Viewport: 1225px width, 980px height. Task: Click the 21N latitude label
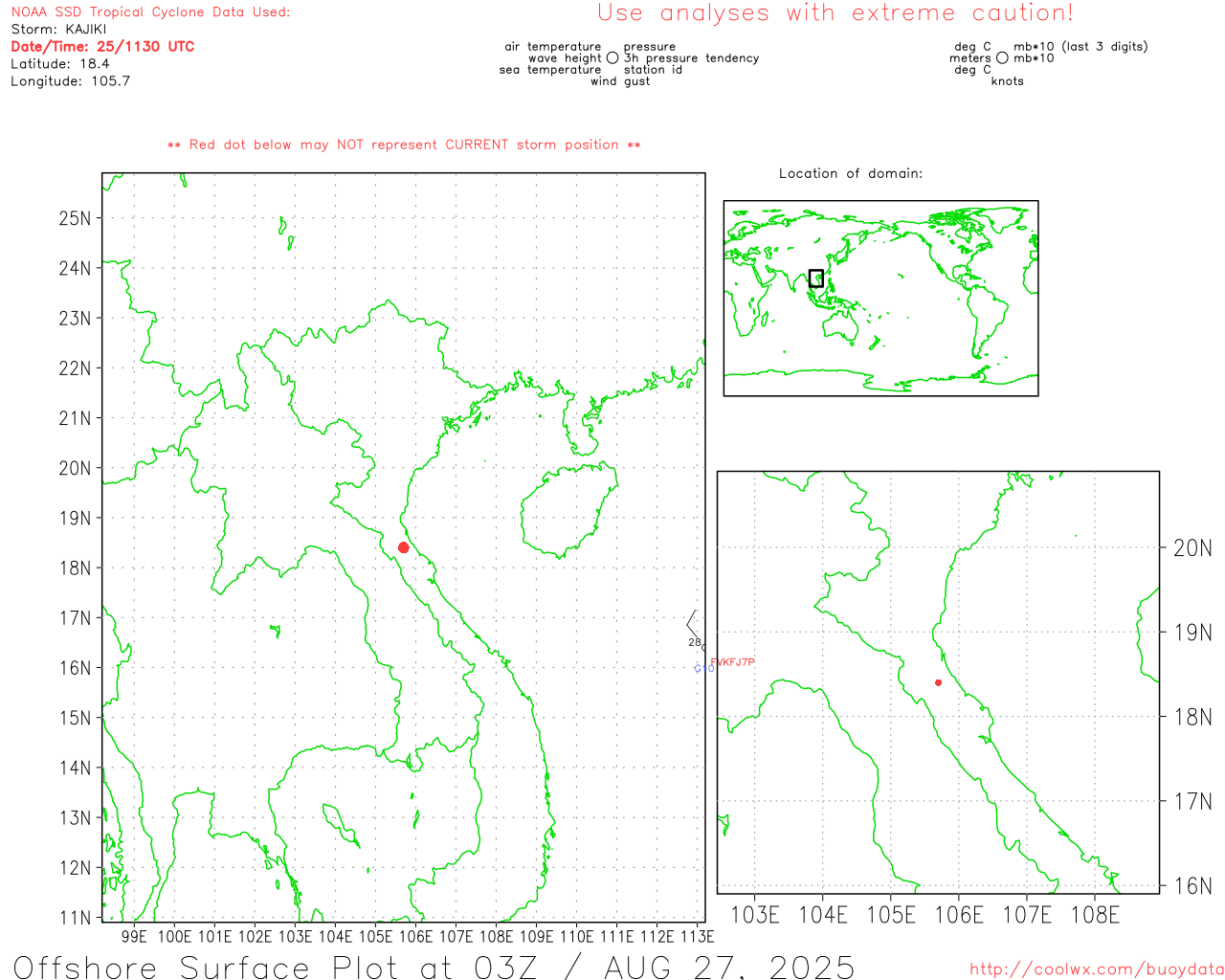[x=75, y=418]
